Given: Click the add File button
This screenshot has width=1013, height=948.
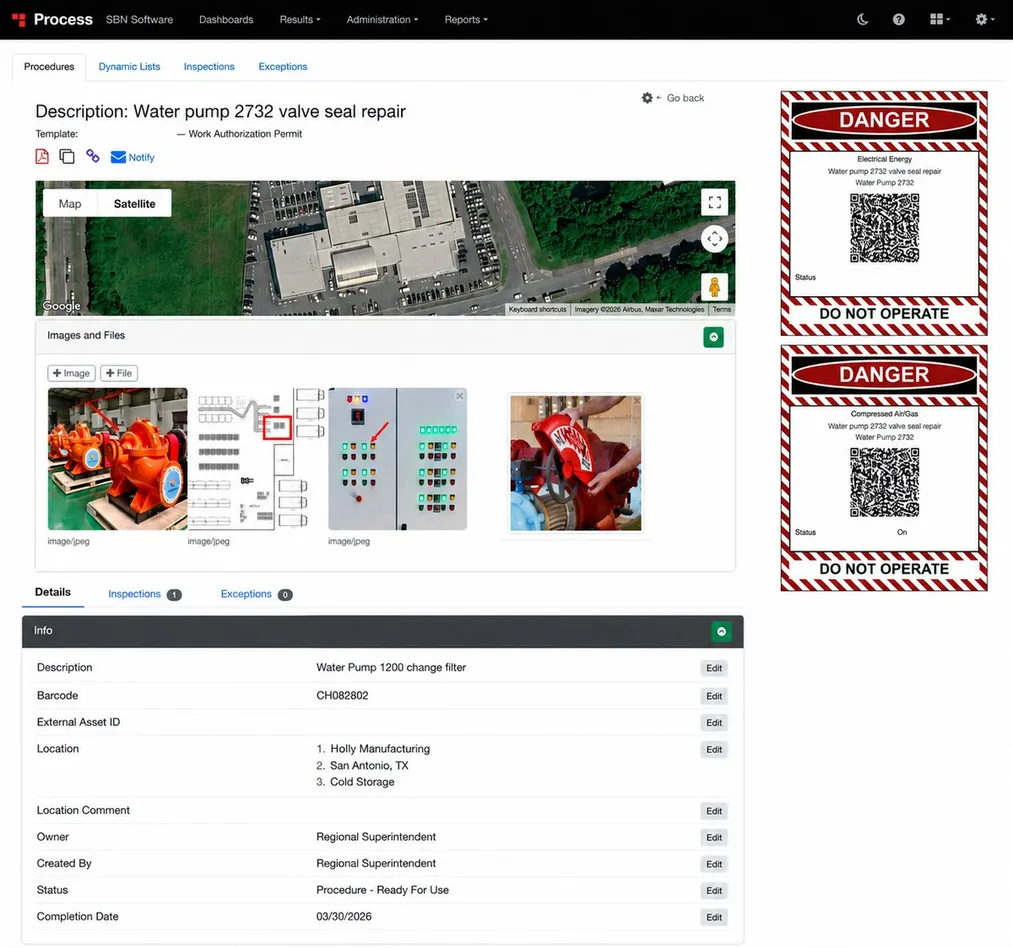Looking at the screenshot, I should click(x=119, y=373).
